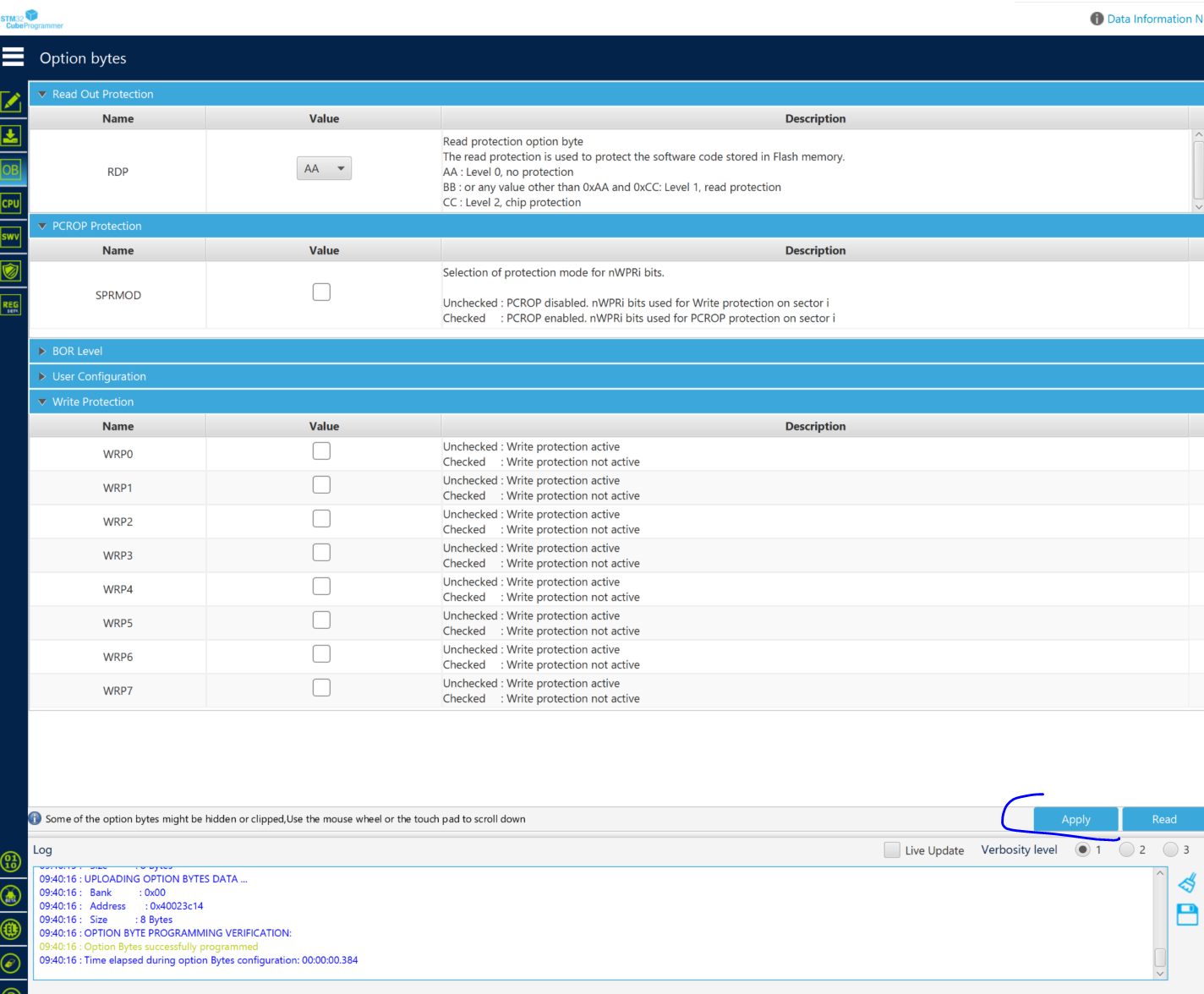Toggle the SPRMOD checkbox
The height and width of the screenshot is (994, 1204).
(x=321, y=292)
